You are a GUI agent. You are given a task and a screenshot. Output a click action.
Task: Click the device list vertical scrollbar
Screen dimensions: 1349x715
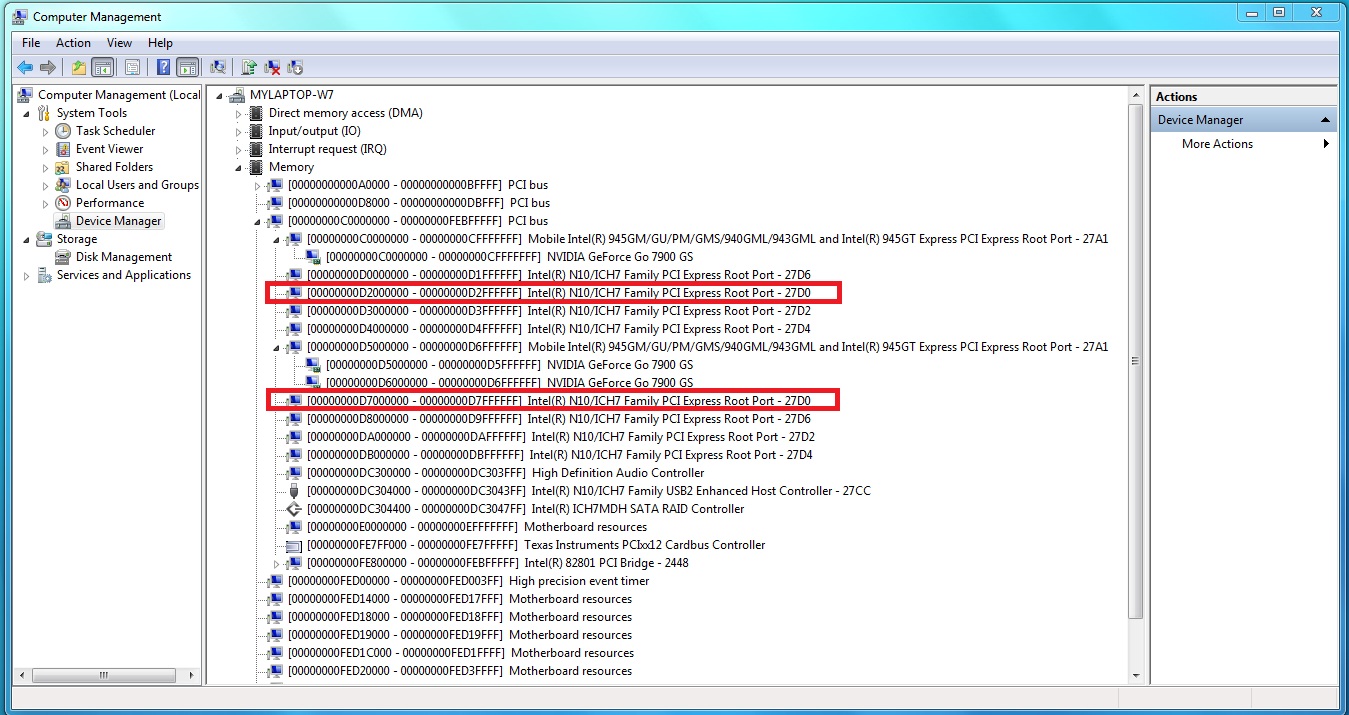click(x=1135, y=361)
